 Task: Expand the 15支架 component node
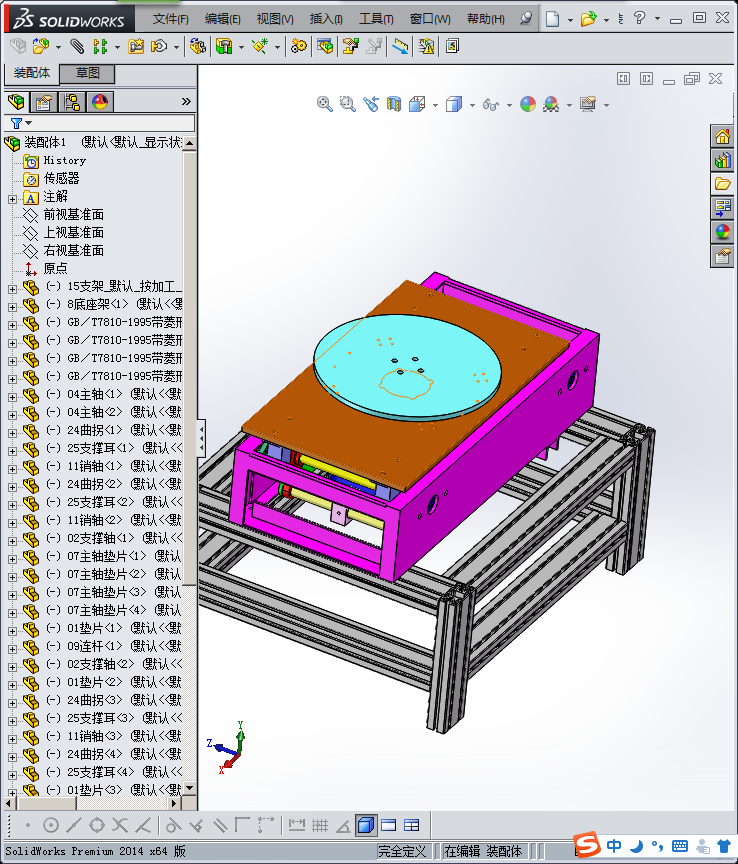coord(12,289)
